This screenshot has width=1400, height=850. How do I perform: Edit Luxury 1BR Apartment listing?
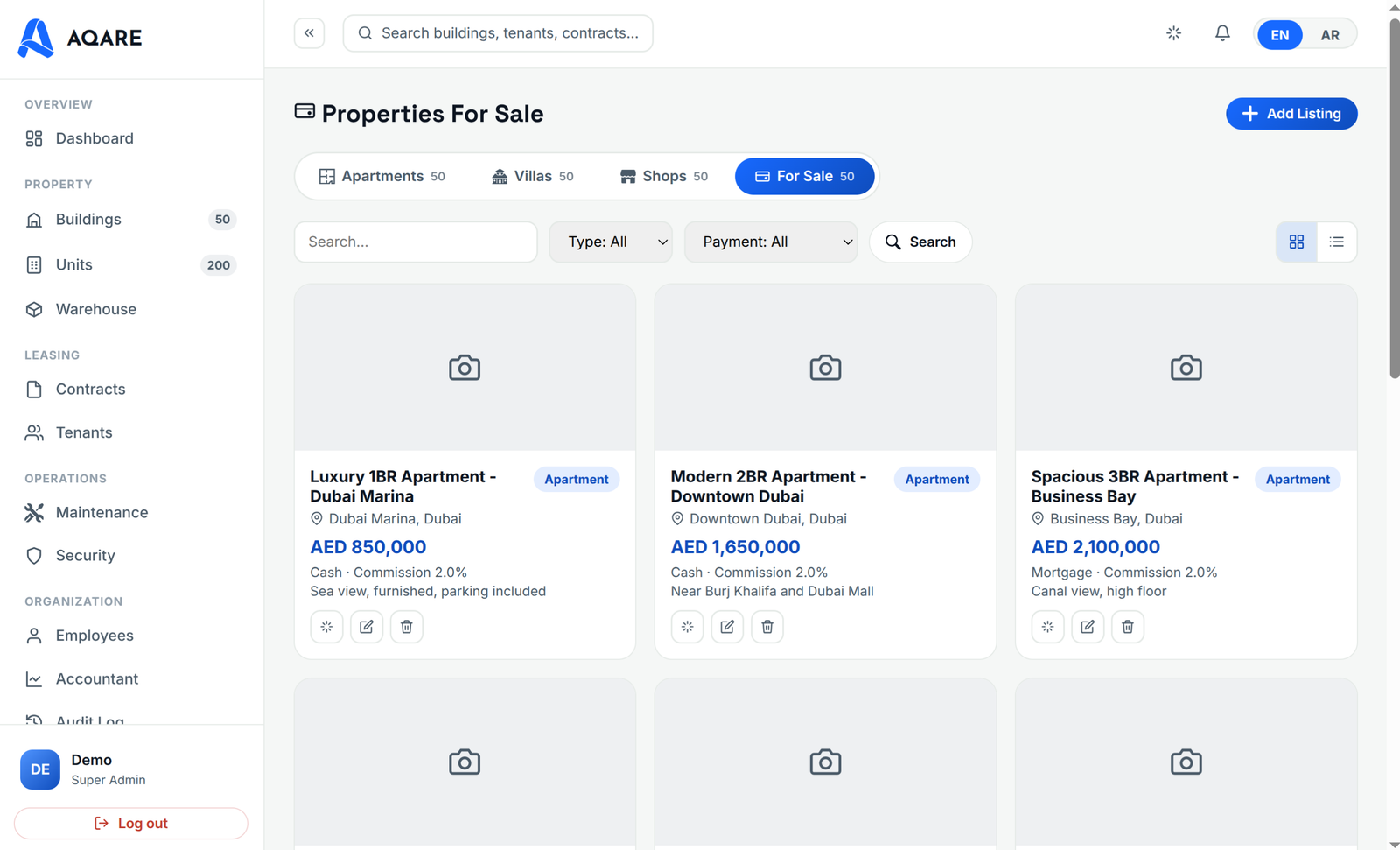[367, 627]
